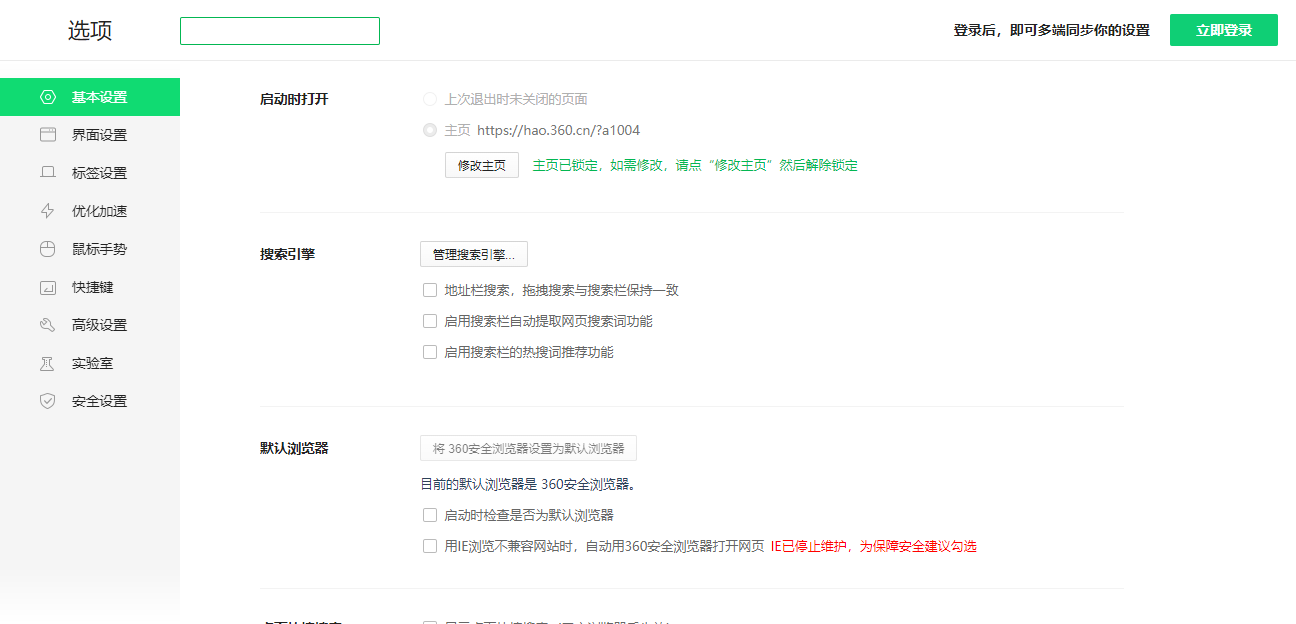Image resolution: width=1296 pixels, height=624 pixels.
Task: Open the 高级设置 settings section
Action: (90, 325)
